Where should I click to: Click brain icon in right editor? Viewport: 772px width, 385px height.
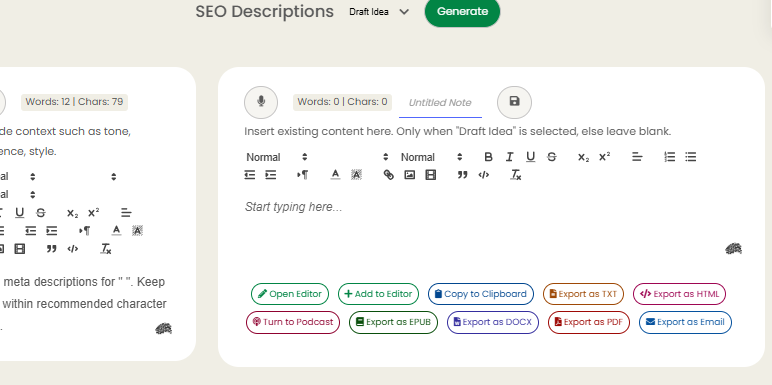click(734, 249)
